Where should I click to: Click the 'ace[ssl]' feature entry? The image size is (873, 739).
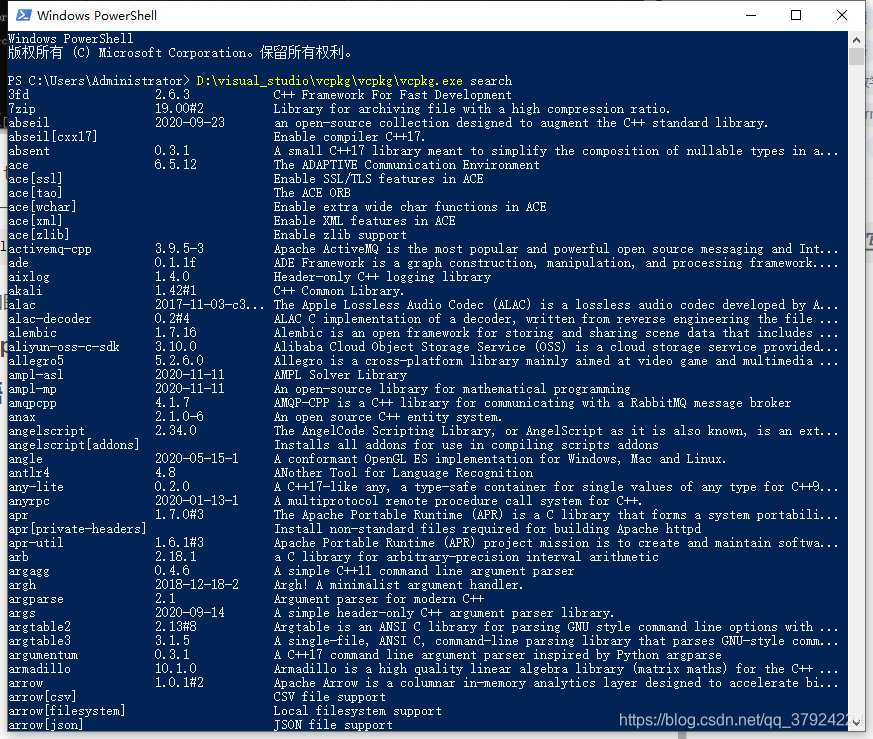pos(35,179)
